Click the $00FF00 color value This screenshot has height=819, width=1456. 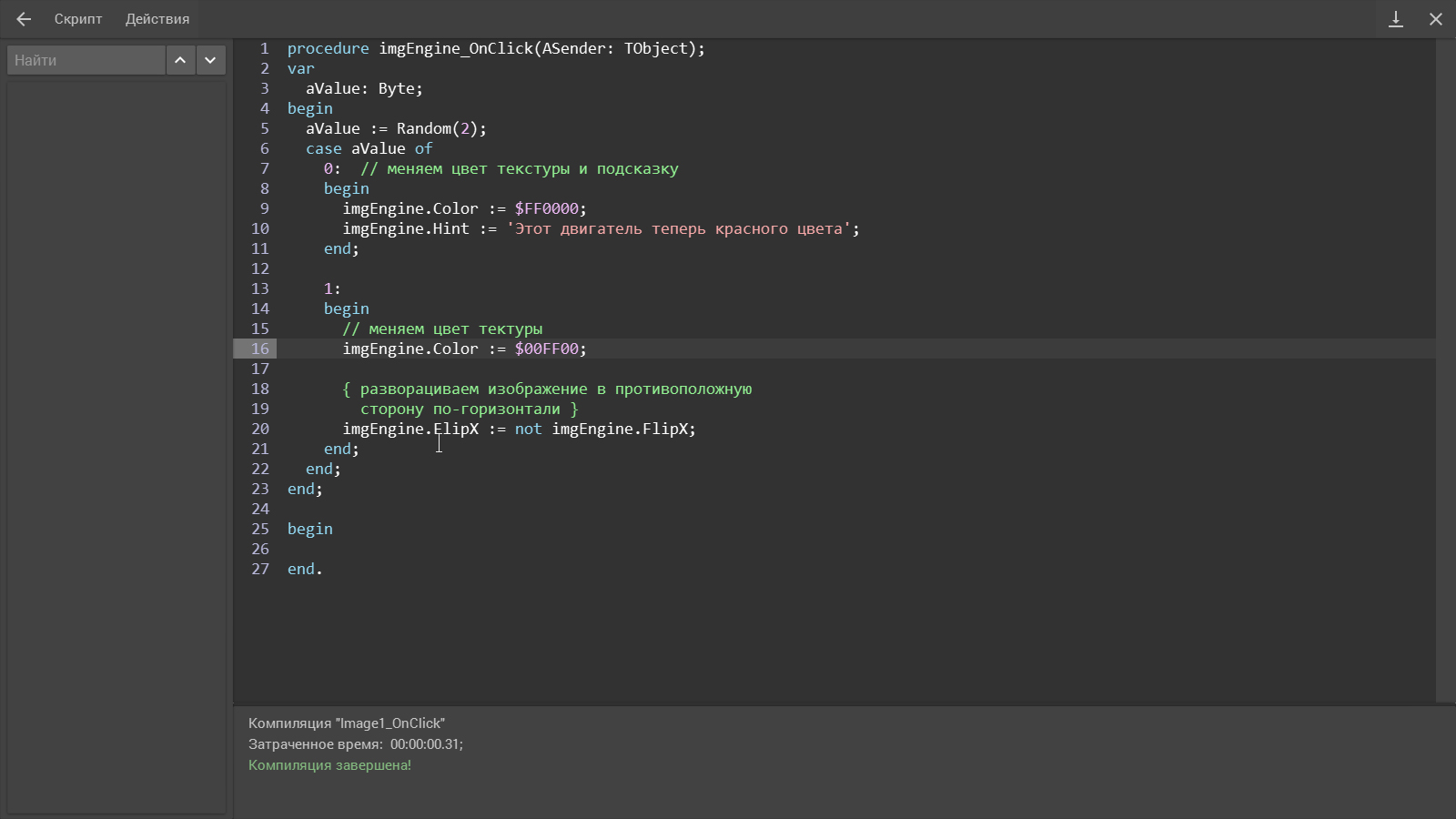click(546, 349)
